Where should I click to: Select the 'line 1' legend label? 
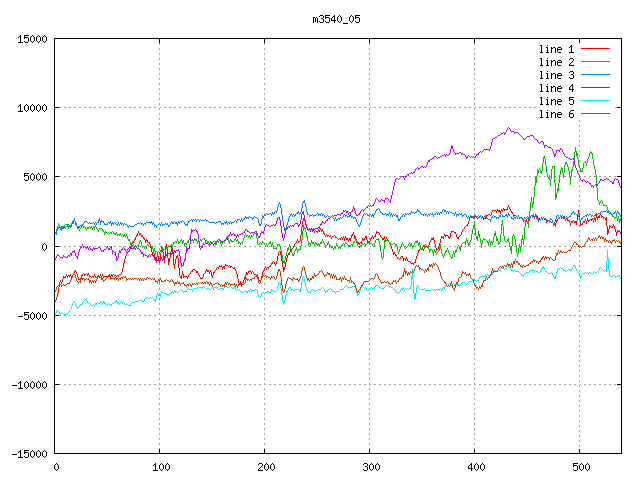pos(556,49)
